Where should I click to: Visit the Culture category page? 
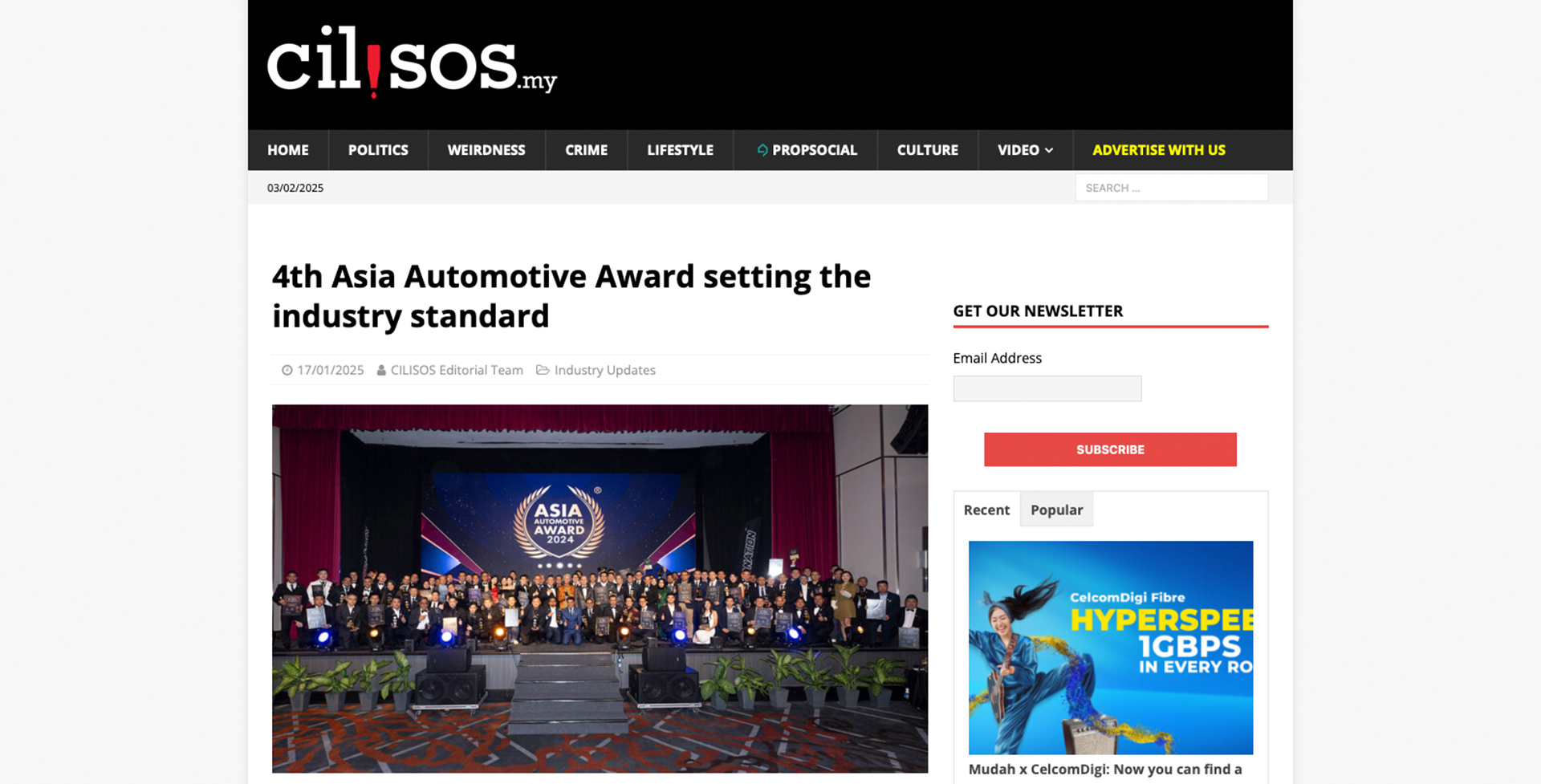[927, 150]
